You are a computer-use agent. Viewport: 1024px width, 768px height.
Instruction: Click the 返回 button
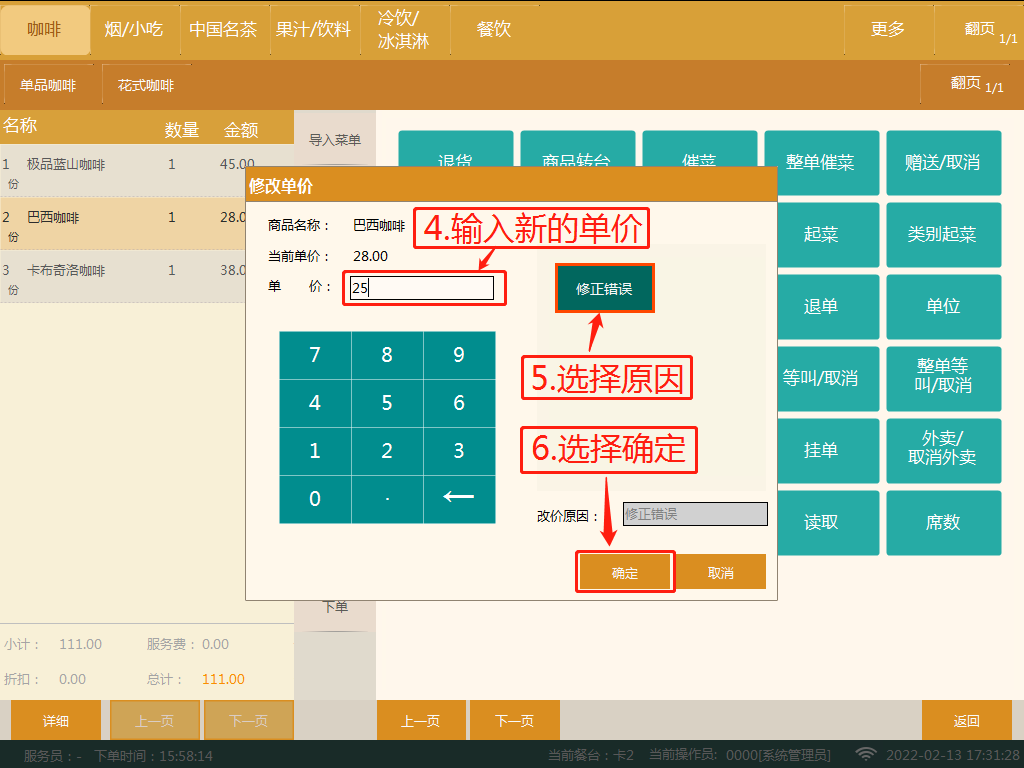(x=967, y=720)
